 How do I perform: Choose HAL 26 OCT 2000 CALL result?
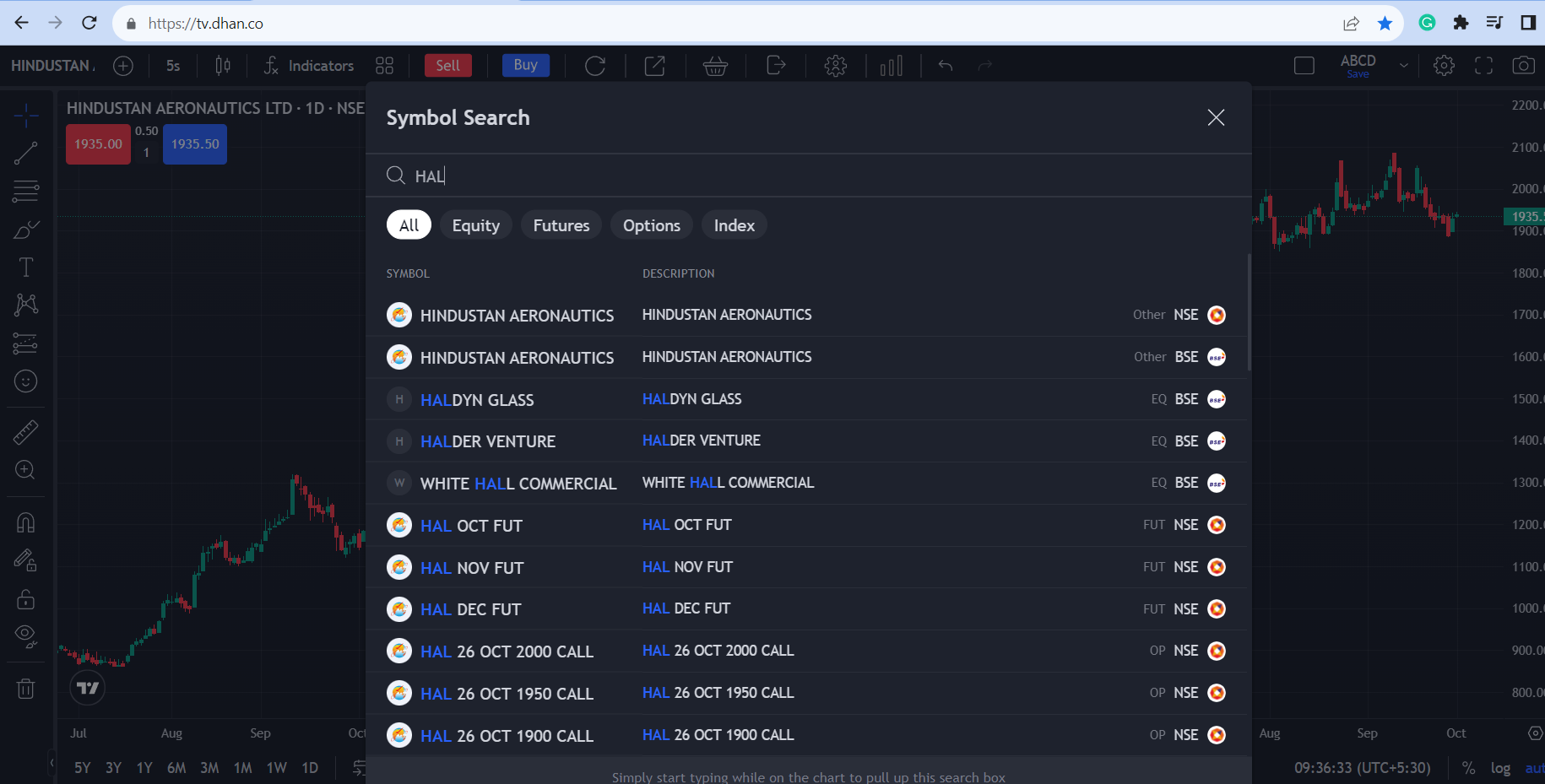[x=806, y=651]
